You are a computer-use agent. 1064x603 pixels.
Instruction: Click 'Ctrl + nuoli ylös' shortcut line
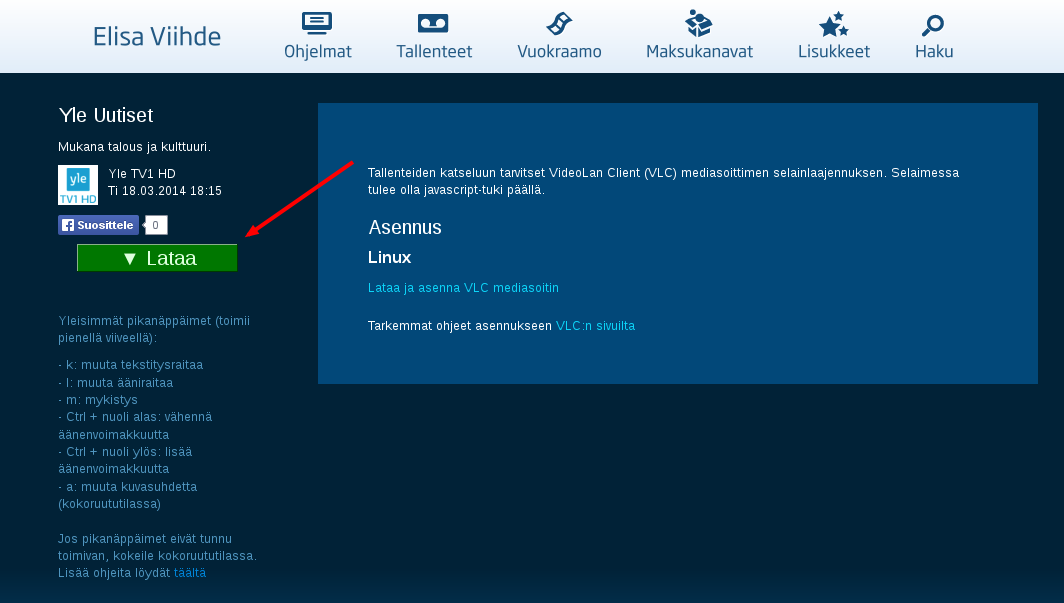click(x=126, y=461)
